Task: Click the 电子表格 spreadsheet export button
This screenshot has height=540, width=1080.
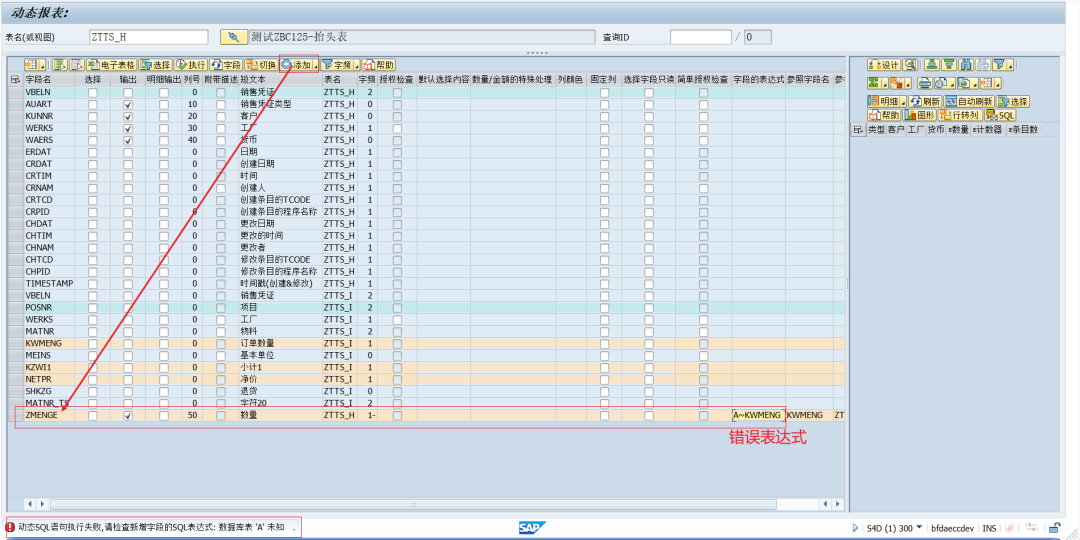Action: pos(112,65)
